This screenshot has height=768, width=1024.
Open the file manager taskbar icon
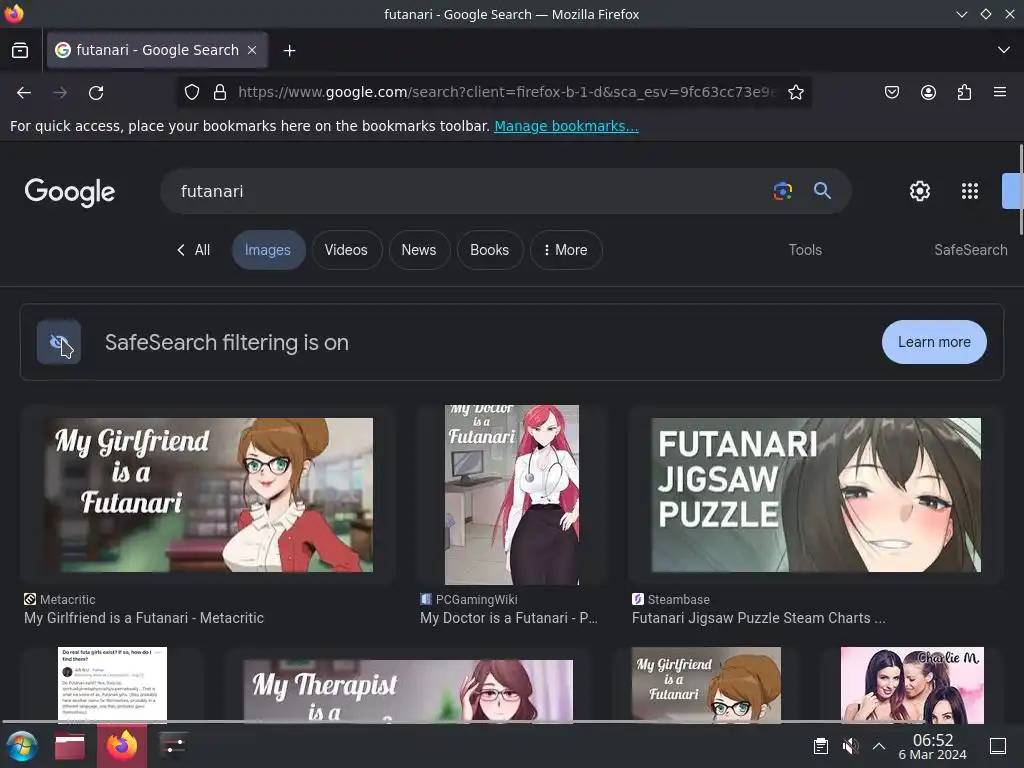(70, 746)
